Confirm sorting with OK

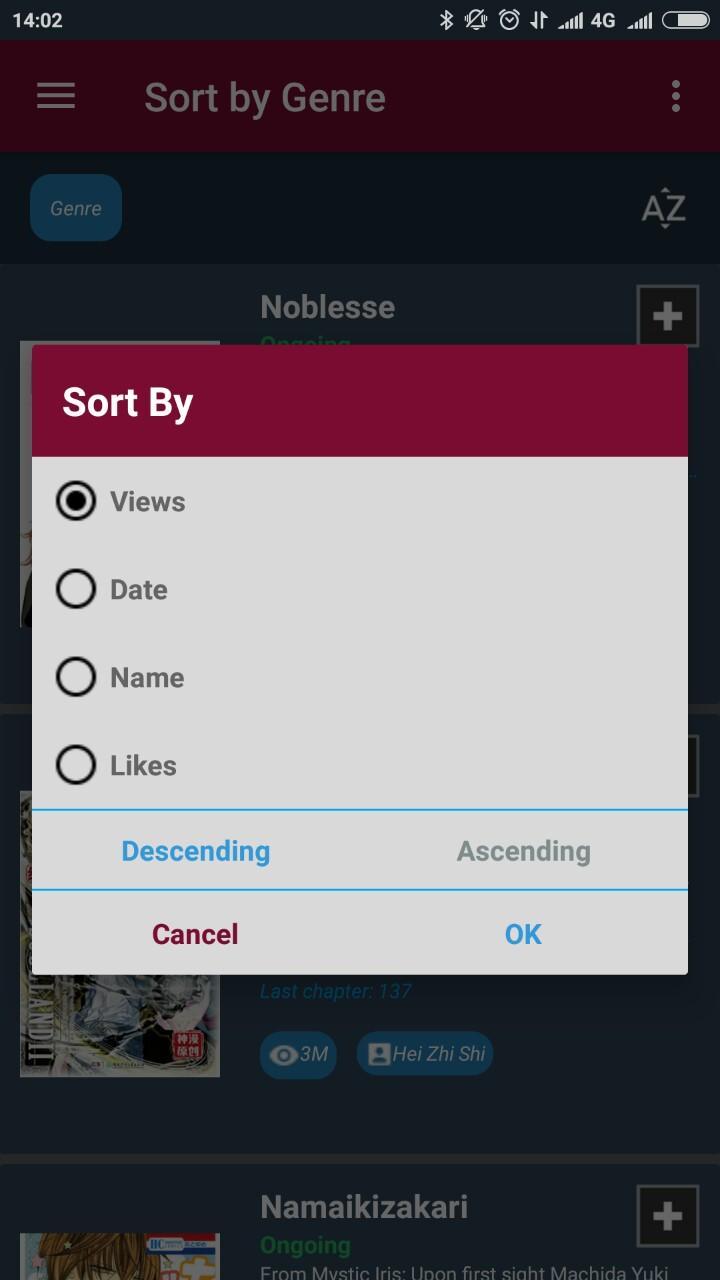(x=523, y=934)
